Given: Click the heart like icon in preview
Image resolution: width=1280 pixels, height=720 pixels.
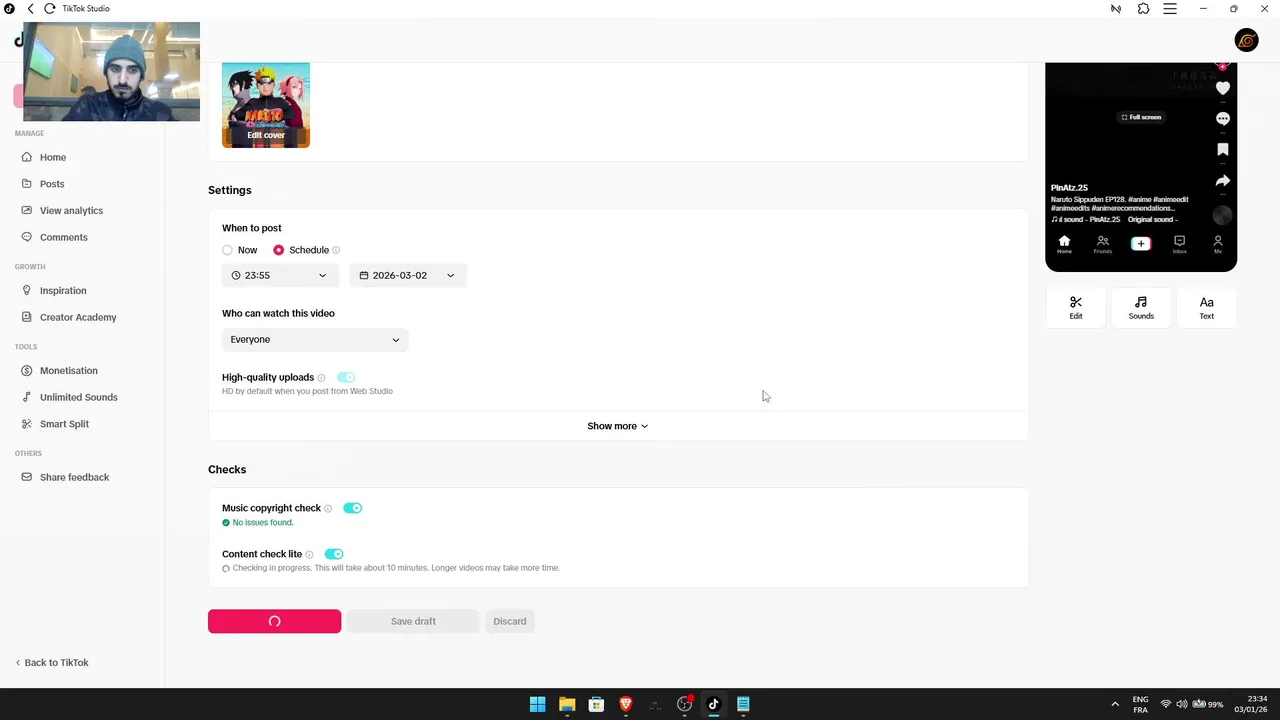Looking at the screenshot, I should click(x=1222, y=88).
